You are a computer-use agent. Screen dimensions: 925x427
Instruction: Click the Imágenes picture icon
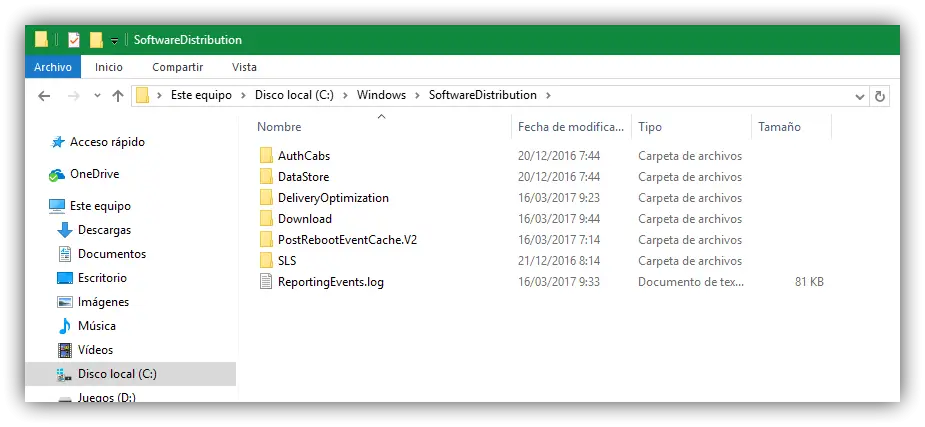[x=64, y=302]
